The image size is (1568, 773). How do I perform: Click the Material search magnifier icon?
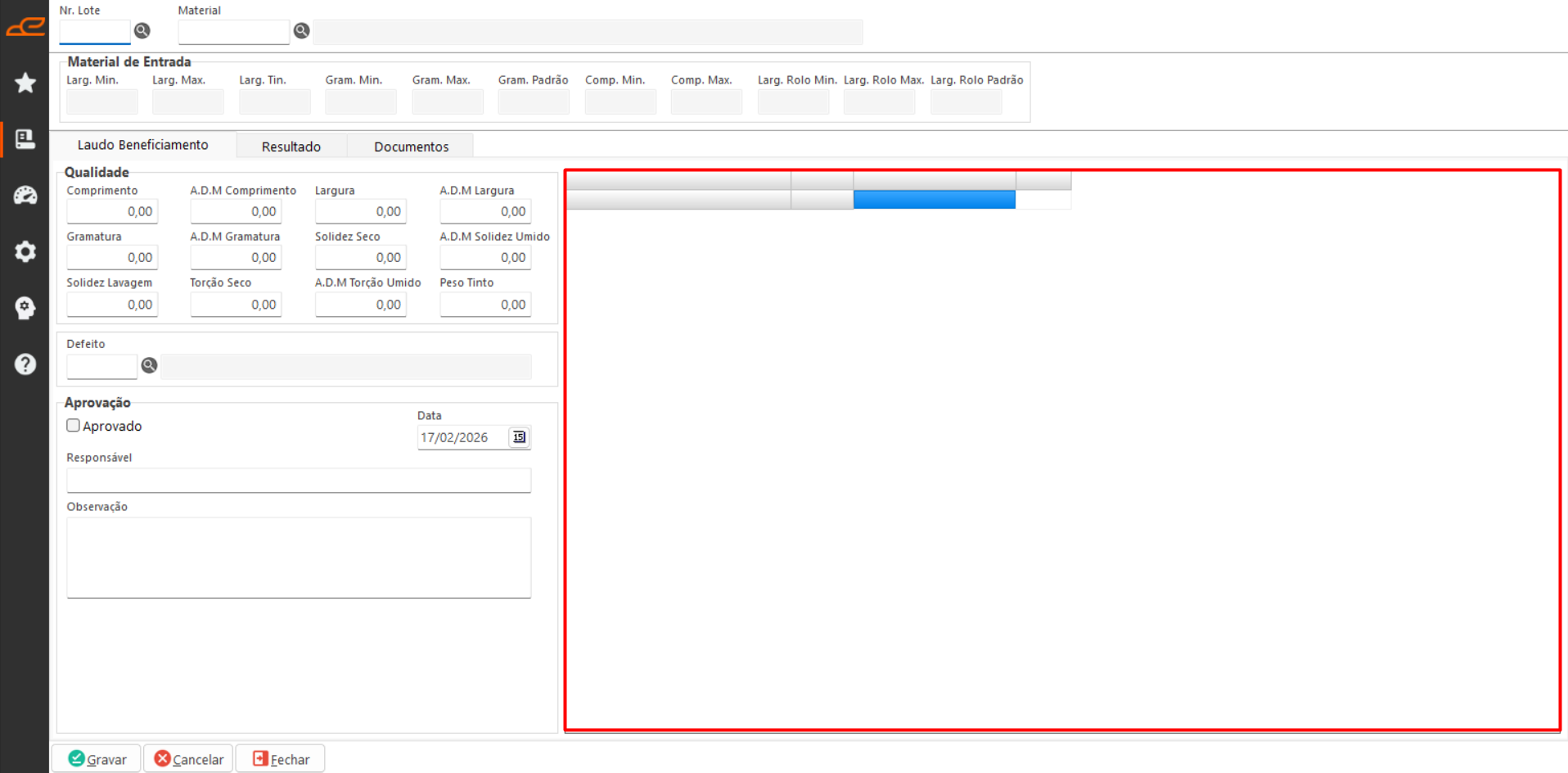tap(302, 31)
